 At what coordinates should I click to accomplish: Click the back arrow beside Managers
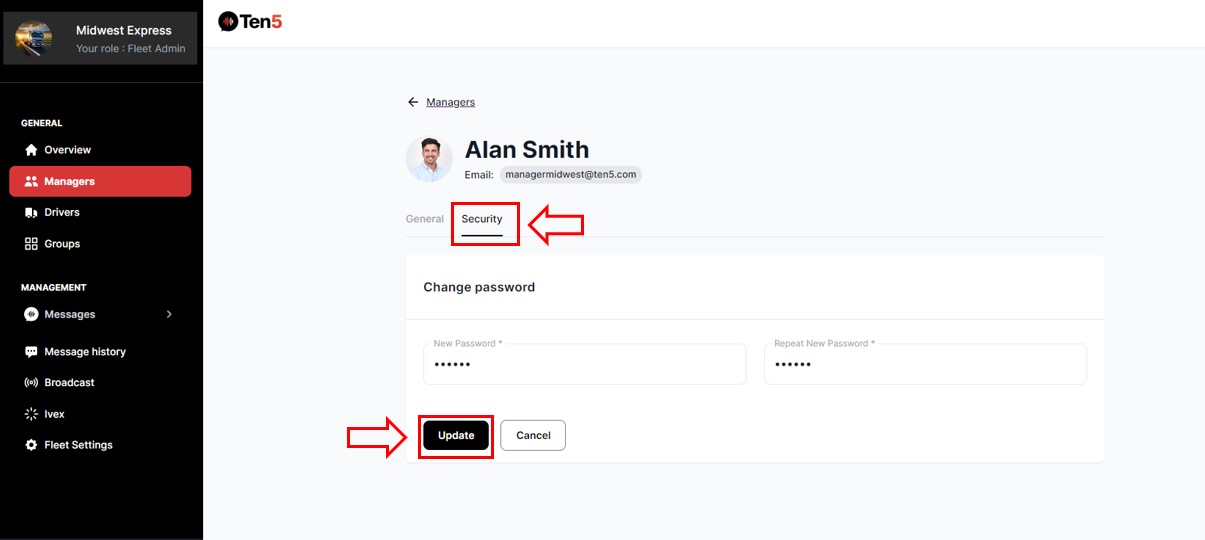click(x=413, y=102)
